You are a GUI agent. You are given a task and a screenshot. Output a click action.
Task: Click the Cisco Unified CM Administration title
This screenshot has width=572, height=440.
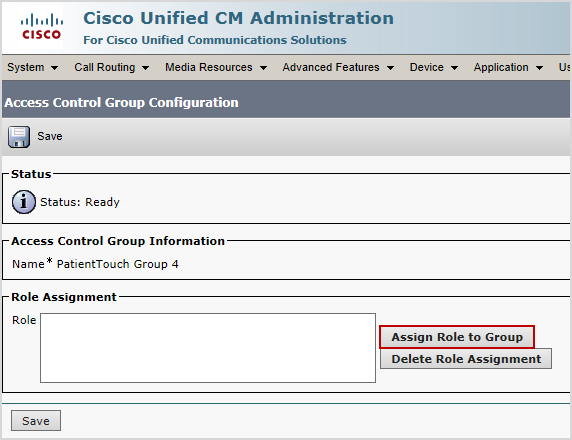pos(239,18)
